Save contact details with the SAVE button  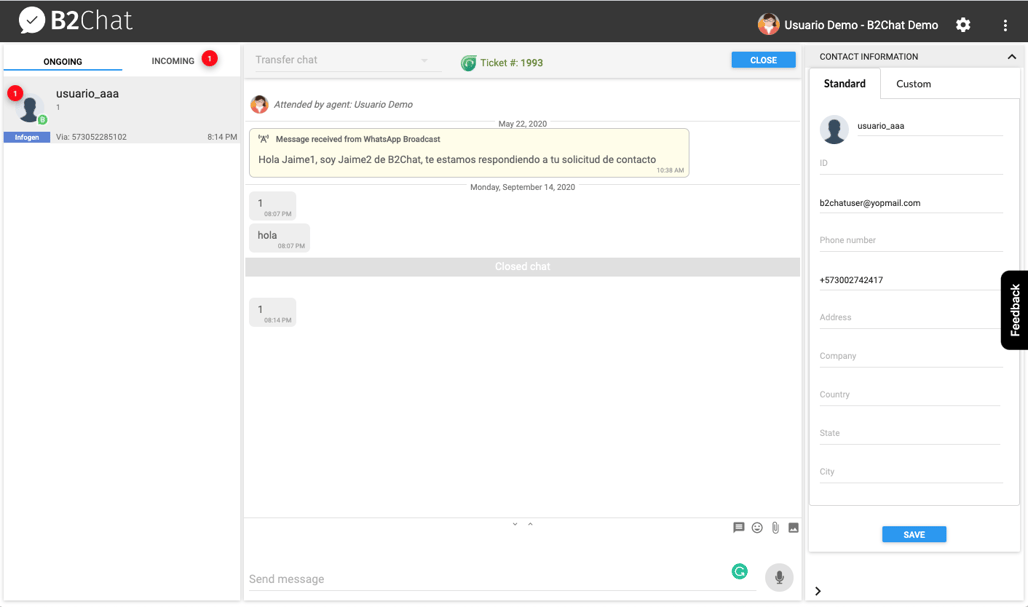[x=913, y=534]
